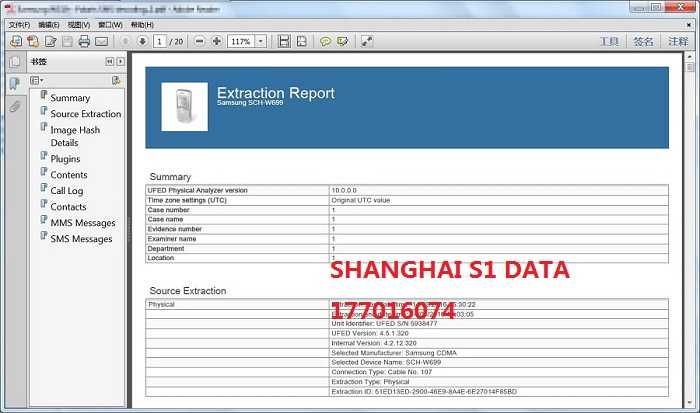Image resolution: width=700 pixels, height=413 pixels.
Task: Click the convert file to PDF icon
Action: coord(33,42)
